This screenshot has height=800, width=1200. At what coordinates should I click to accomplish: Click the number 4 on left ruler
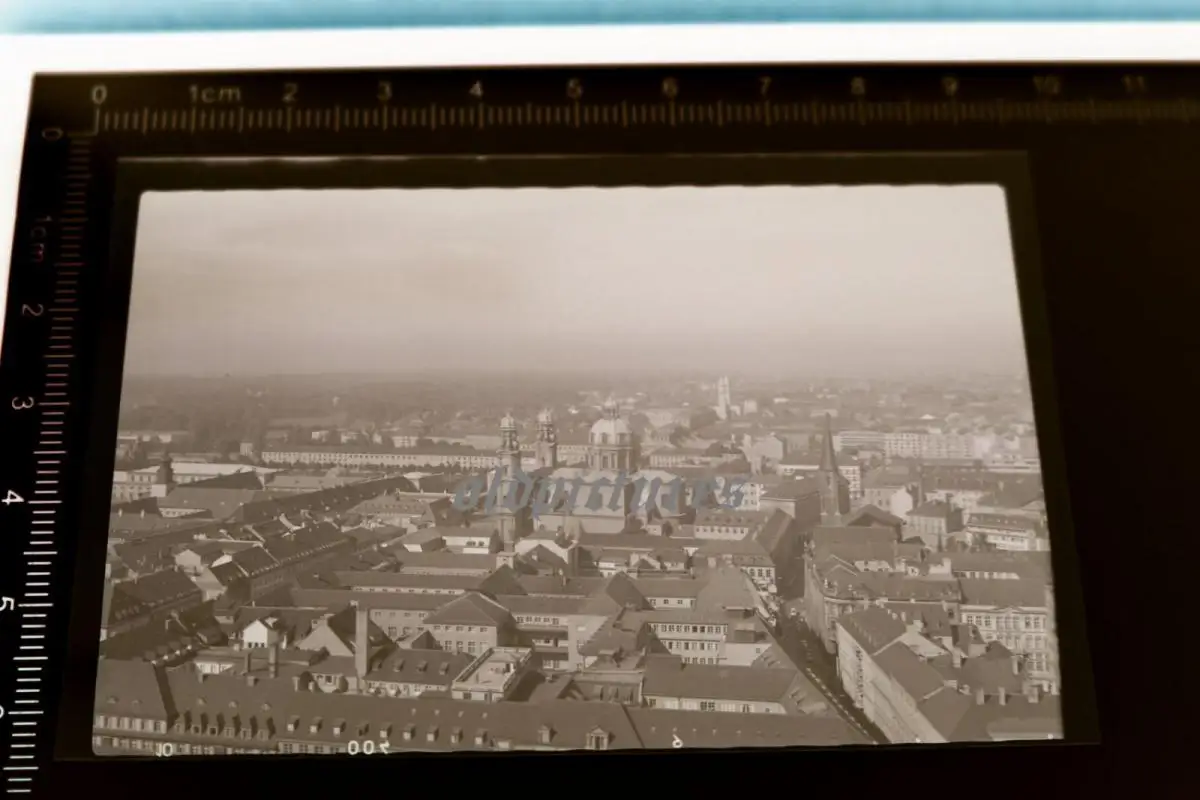13,497
